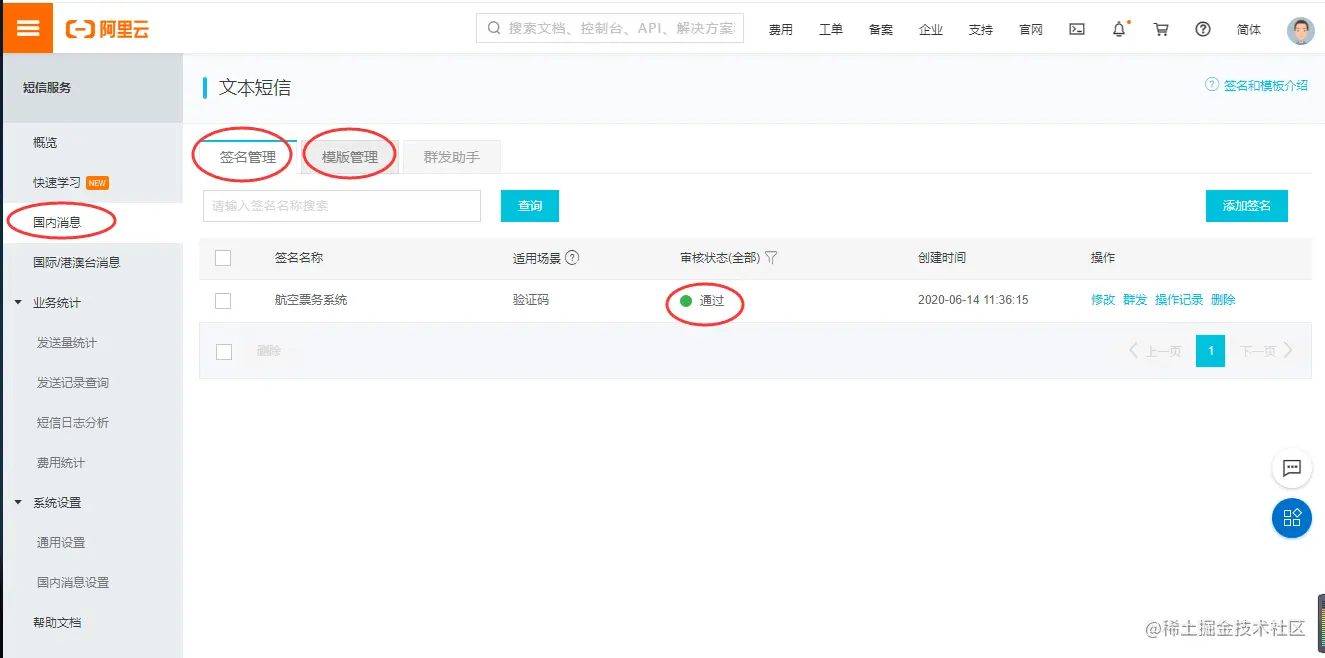Click question icon before 签名和模板介绍
Viewport: 1325px width, 658px height.
1212,85
